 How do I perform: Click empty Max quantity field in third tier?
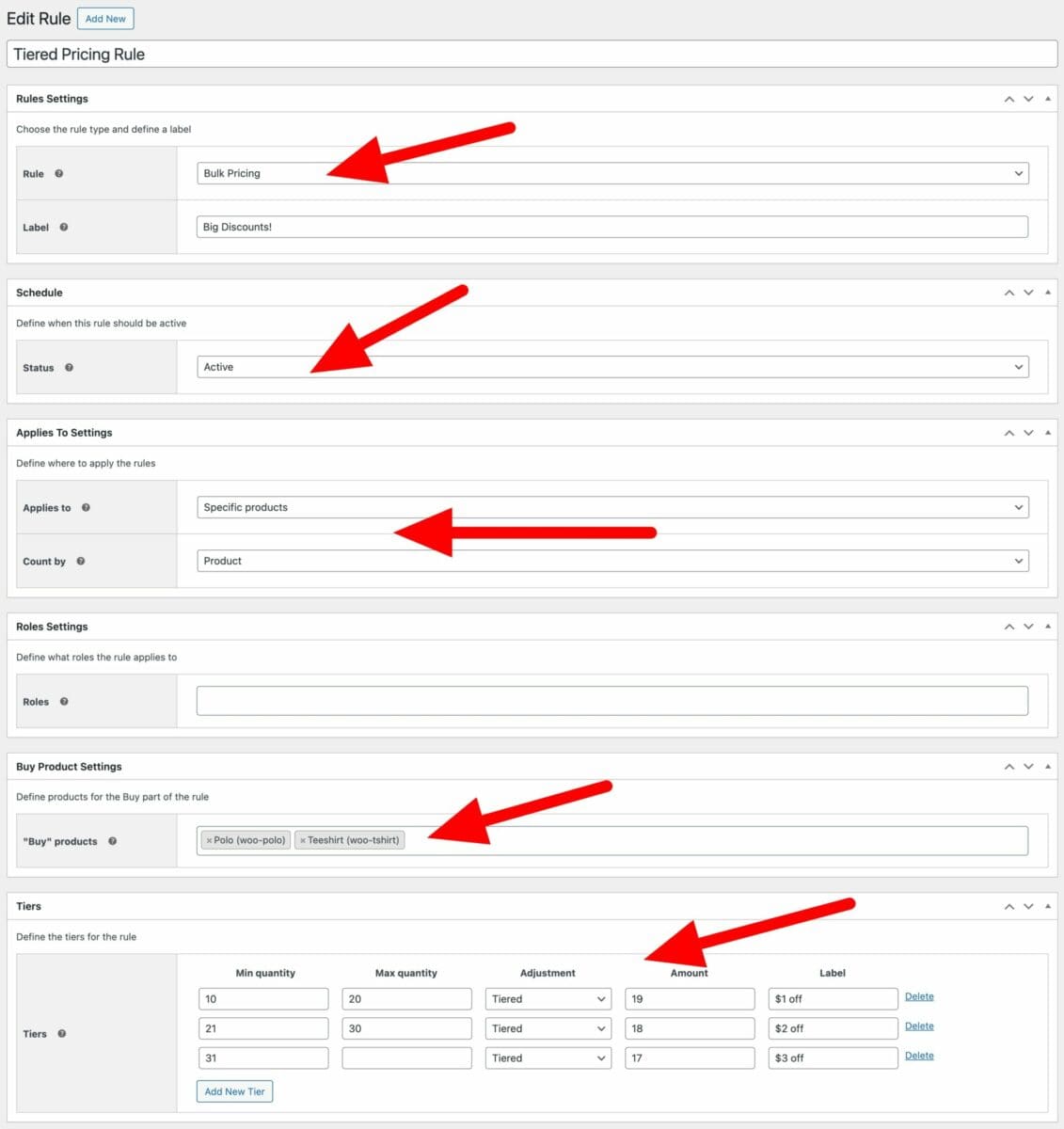click(x=407, y=1058)
